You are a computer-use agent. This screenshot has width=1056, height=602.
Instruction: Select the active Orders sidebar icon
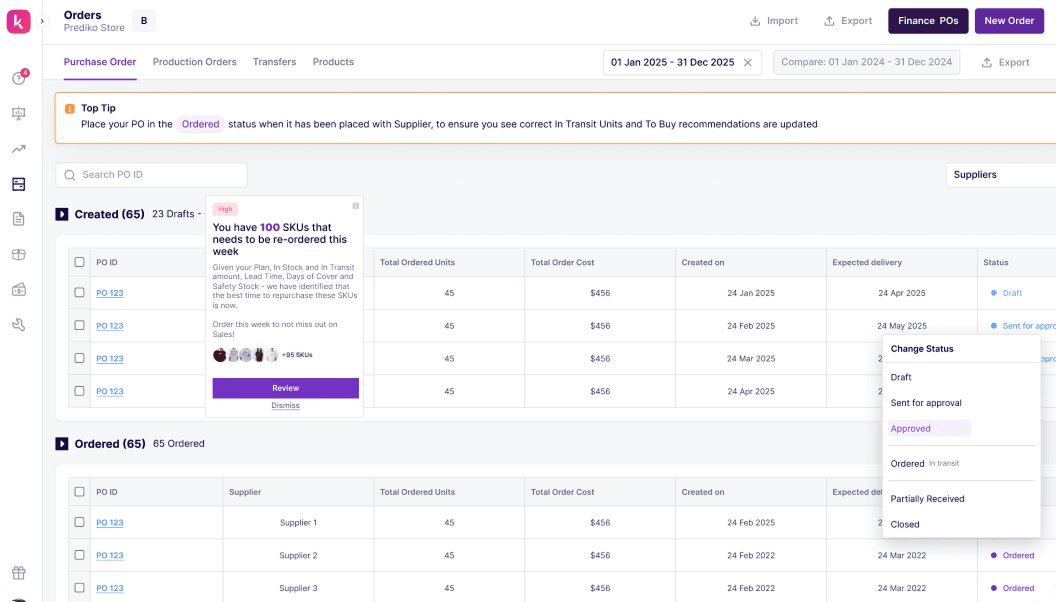(x=19, y=184)
